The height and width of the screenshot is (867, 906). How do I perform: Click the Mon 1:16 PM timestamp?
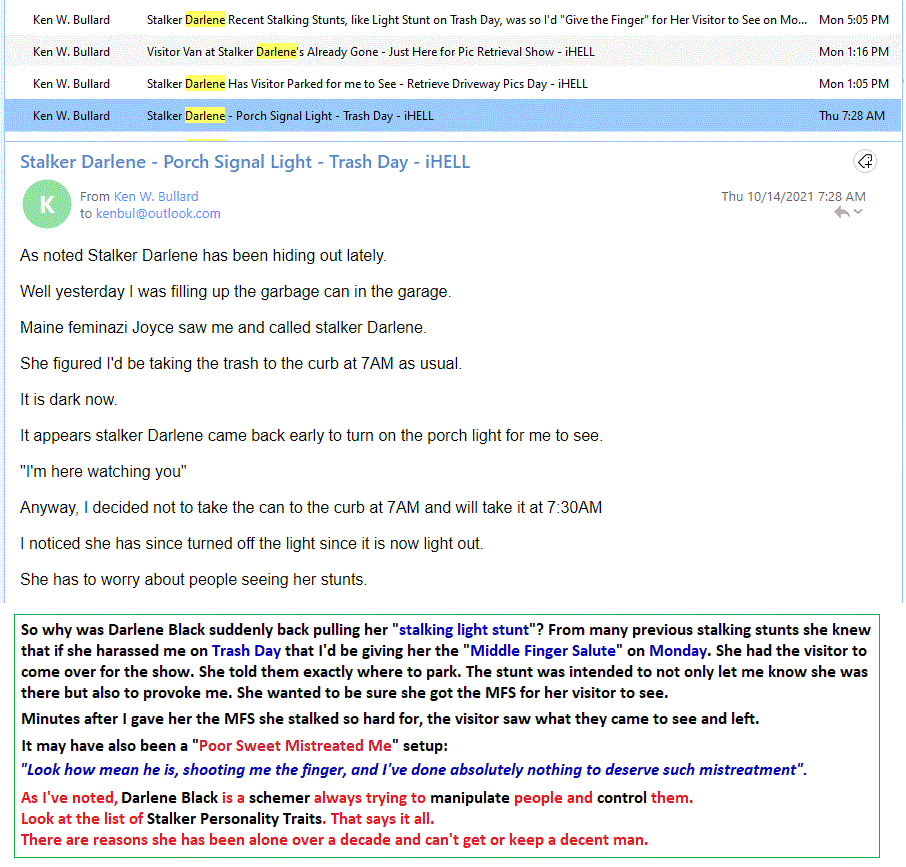pos(853,51)
